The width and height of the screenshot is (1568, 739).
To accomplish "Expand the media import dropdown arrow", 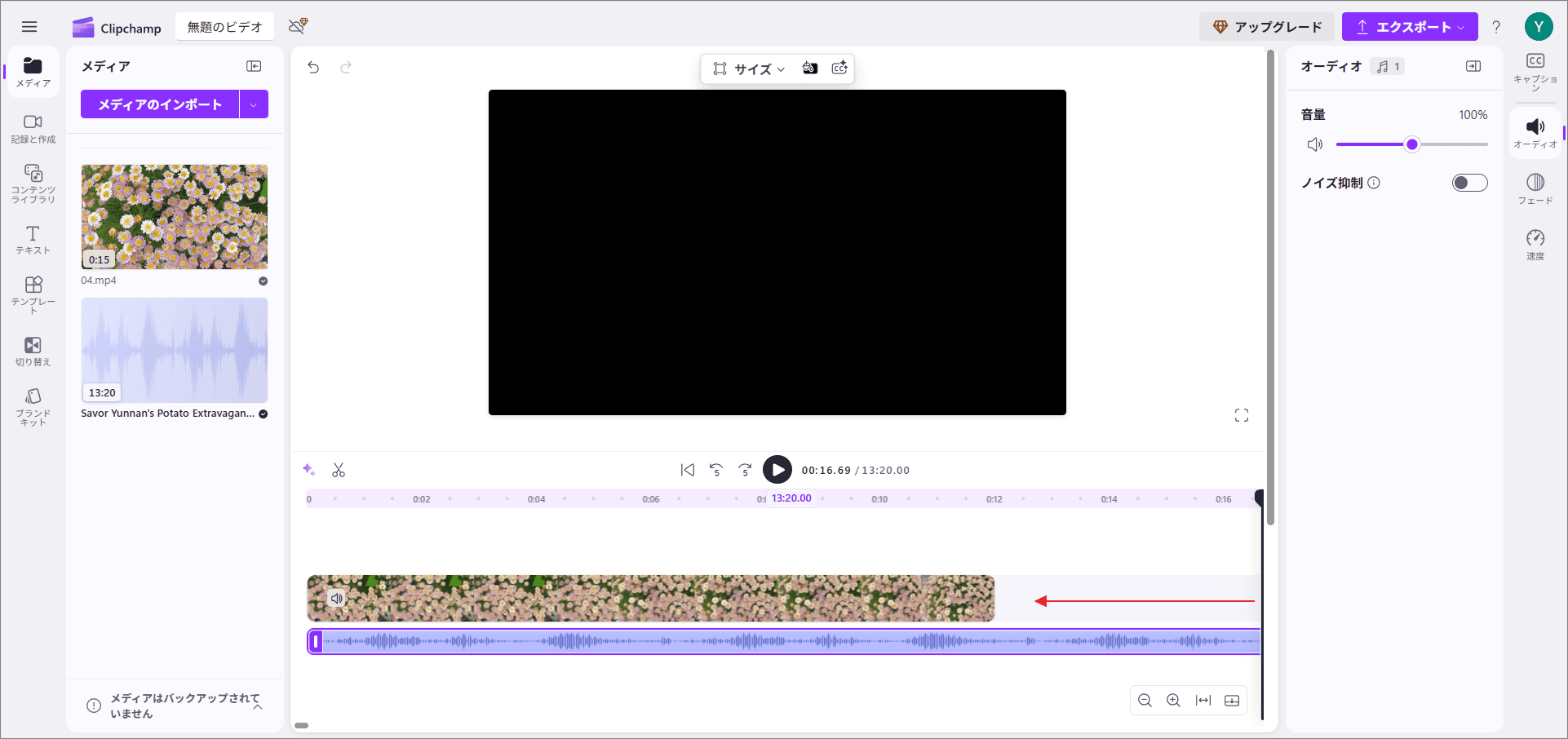I will pos(254,104).
